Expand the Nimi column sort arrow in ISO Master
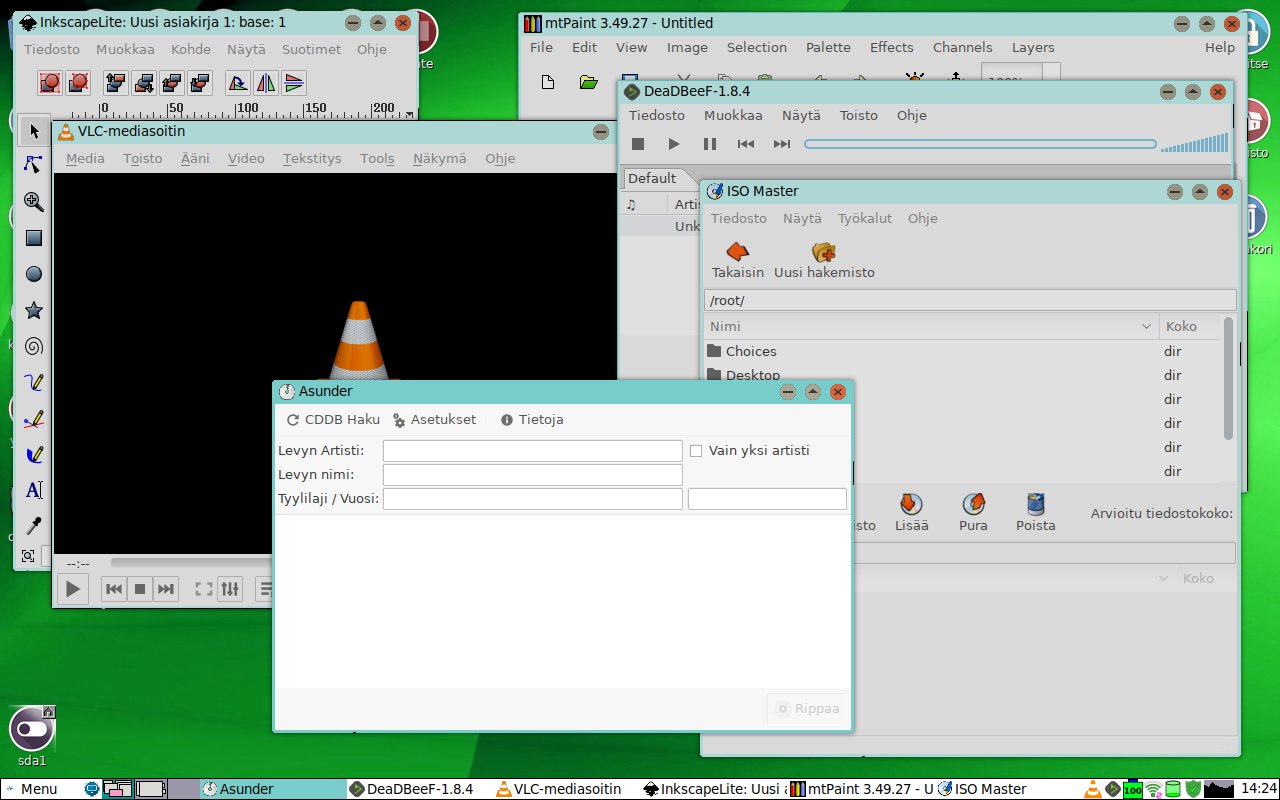 tap(1146, 326)
